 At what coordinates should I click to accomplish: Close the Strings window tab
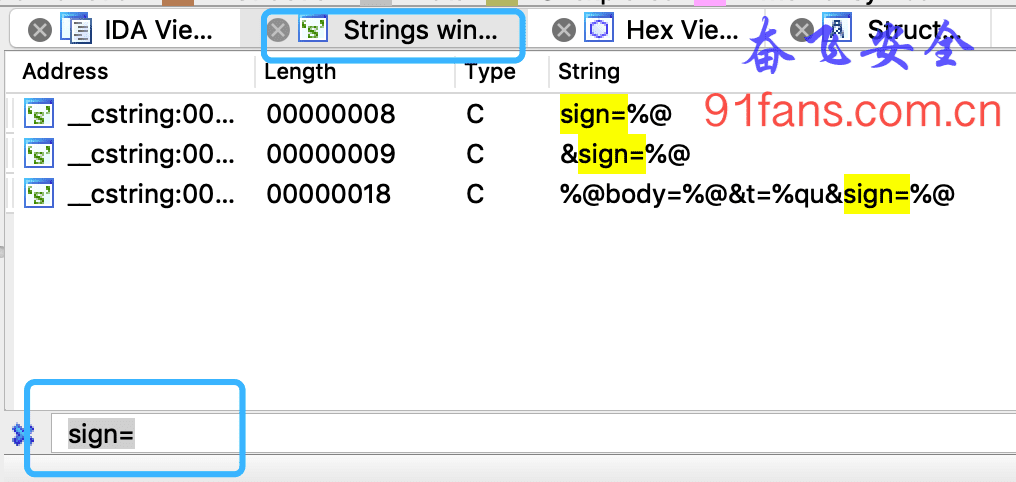[x=278, y=30]
